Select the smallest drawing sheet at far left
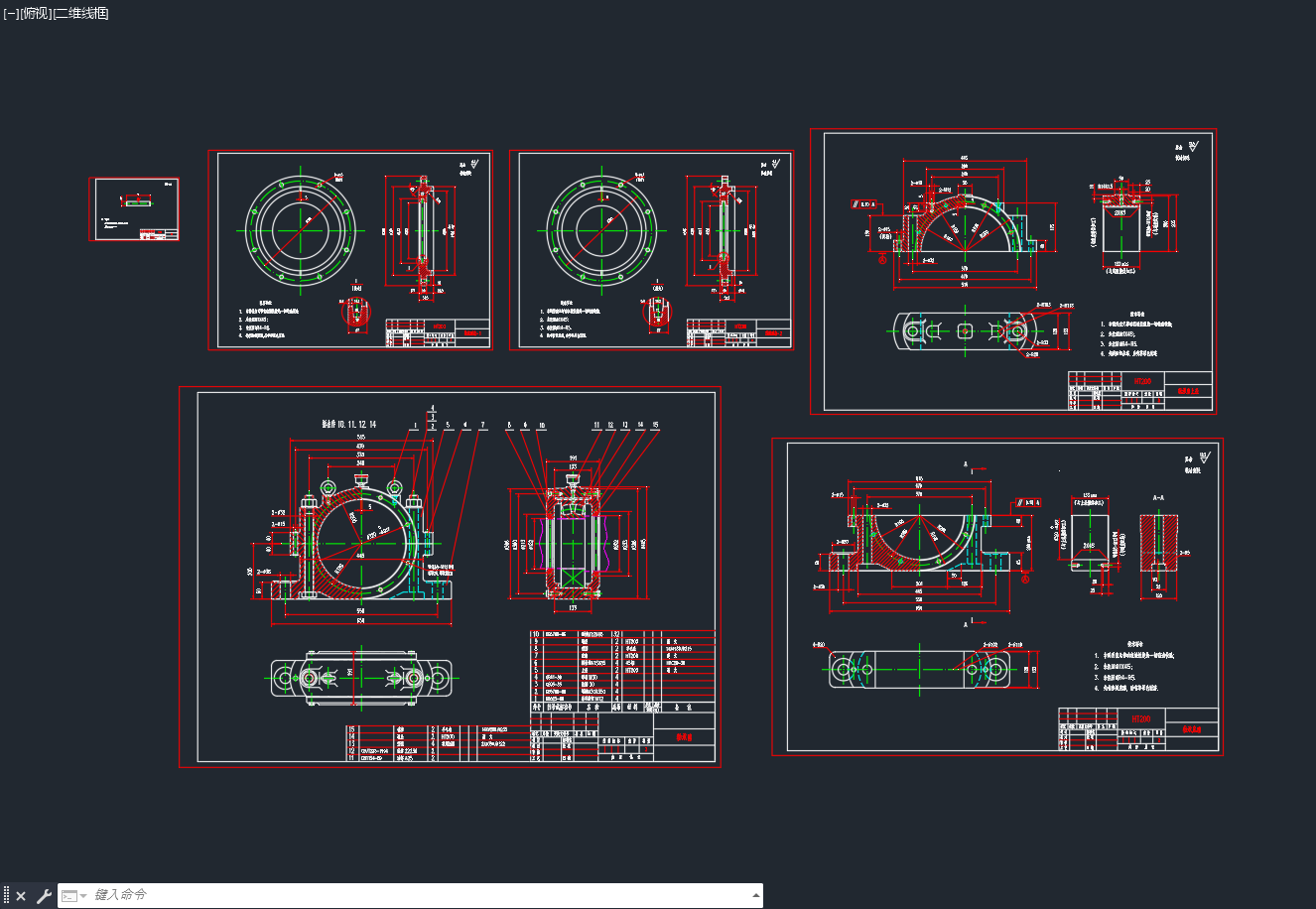Screen dimensions: 1316x909 tap(135, 209)
